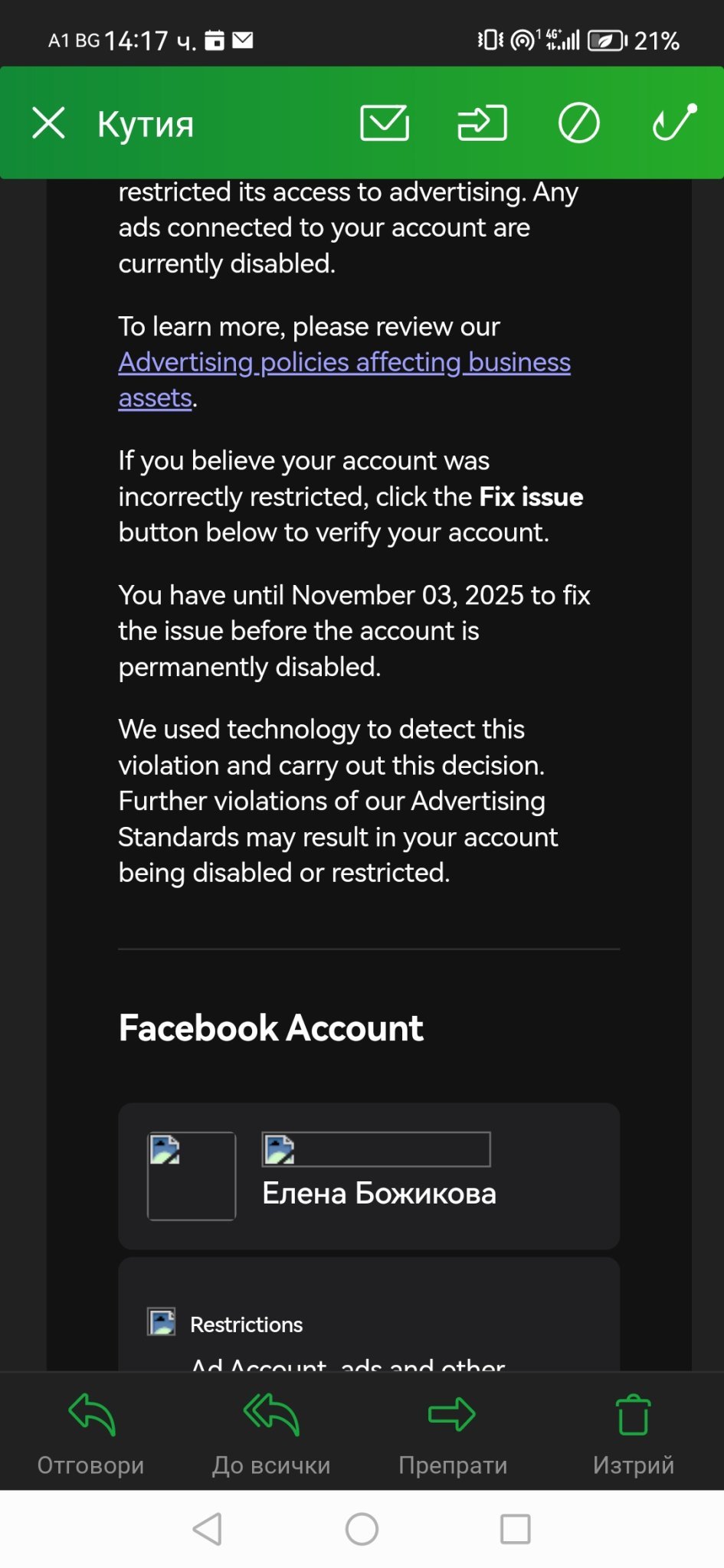This screenshot has height=1568, width=724.
Task: Close the open email with the X
Action: point(49,122)
